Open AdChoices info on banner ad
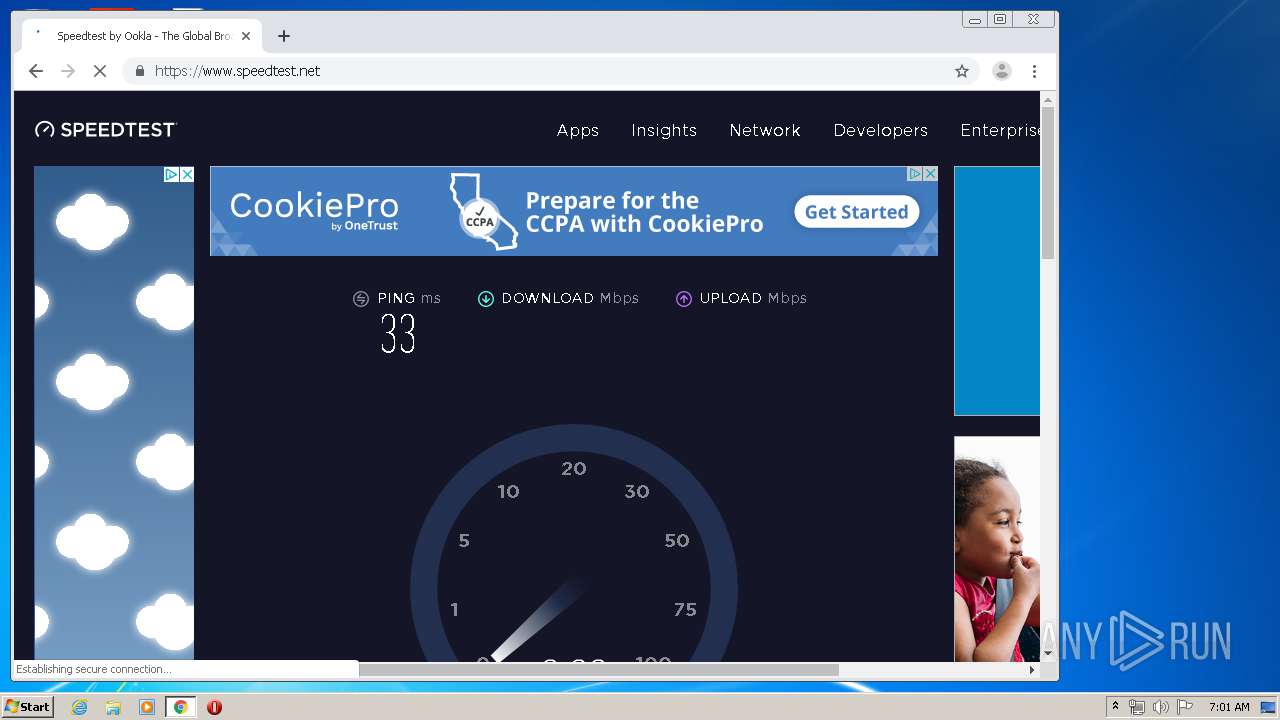Viewport: 1280px width, 720px height. pos(915,174)
